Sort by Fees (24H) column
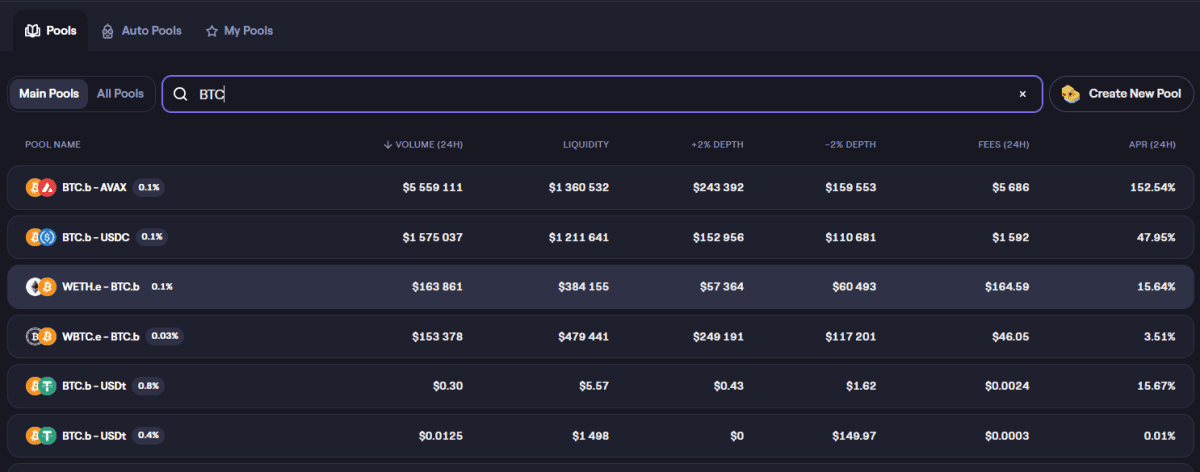Viewport: 1200px width, 472px height. tap(1003, 145)
